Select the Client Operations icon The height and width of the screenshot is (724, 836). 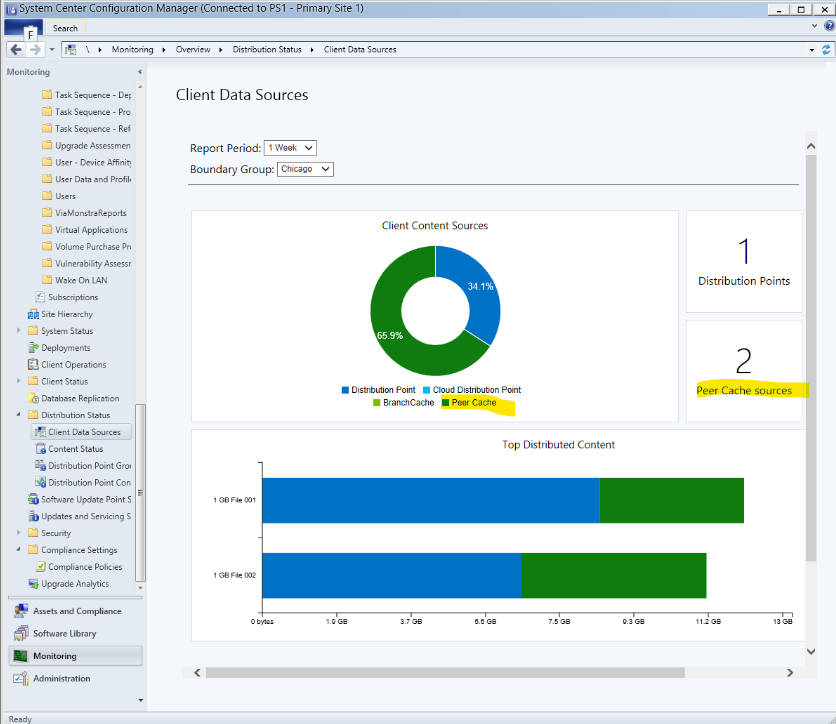33,365
